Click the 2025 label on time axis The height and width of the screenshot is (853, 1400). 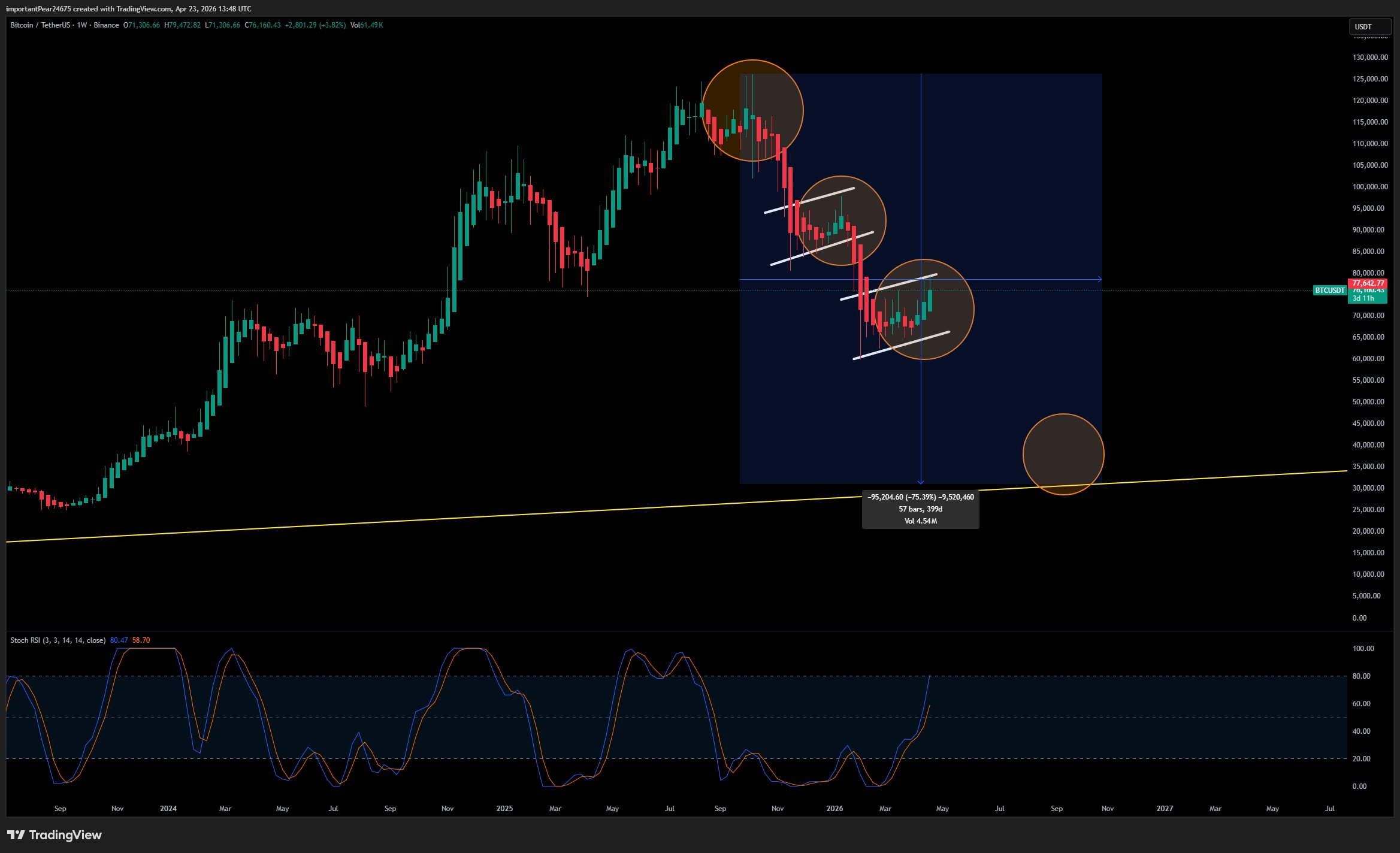coord(504,809)
